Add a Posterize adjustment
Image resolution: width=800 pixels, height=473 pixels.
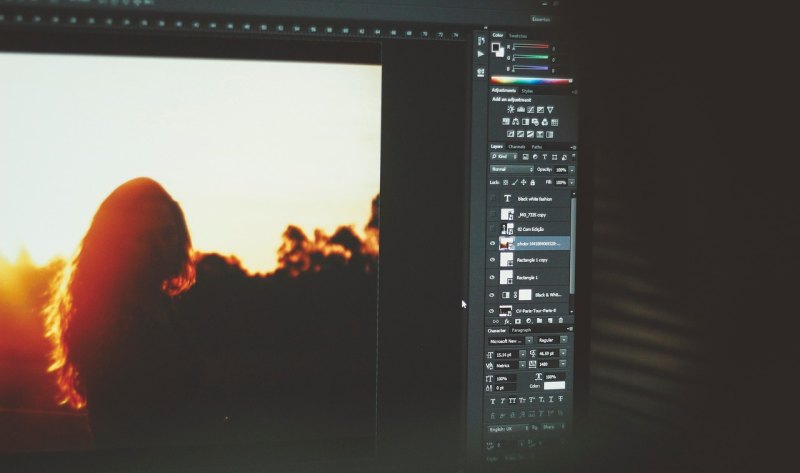pos(520,134)
